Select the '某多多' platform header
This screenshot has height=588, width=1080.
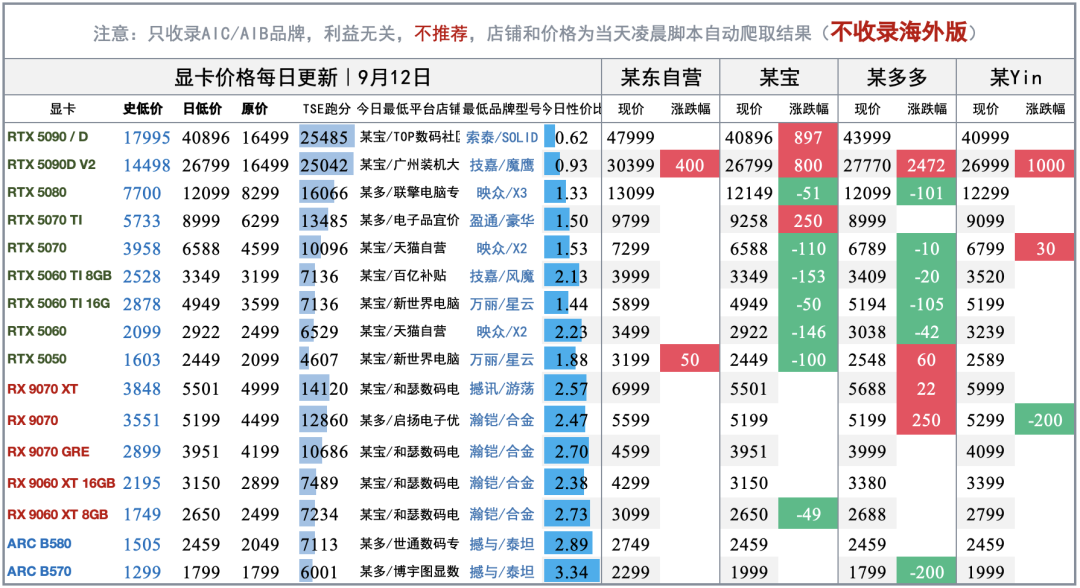pyautogui.click(x=897, y=77)
